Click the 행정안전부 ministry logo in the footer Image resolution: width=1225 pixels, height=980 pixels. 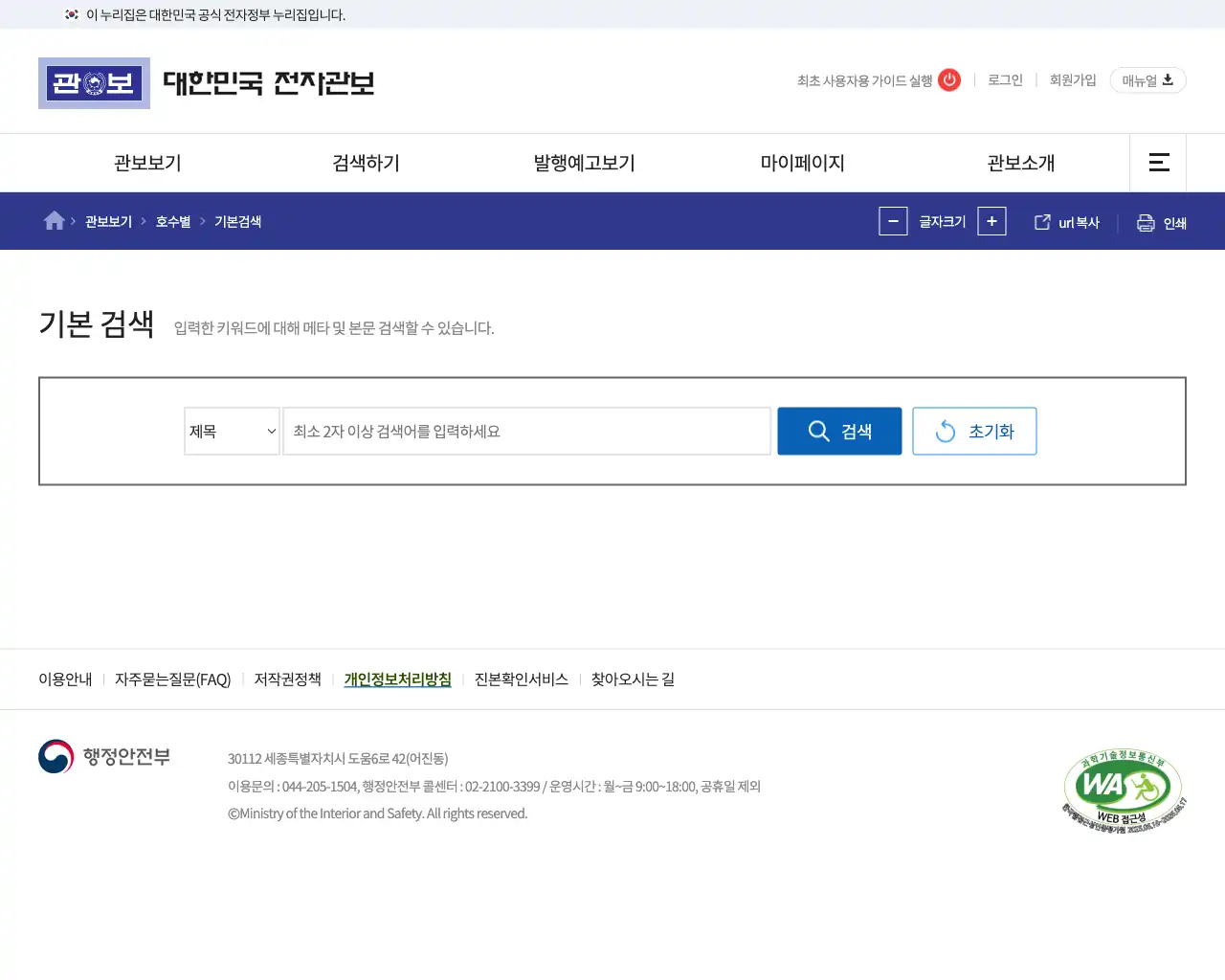pos(103,756)
